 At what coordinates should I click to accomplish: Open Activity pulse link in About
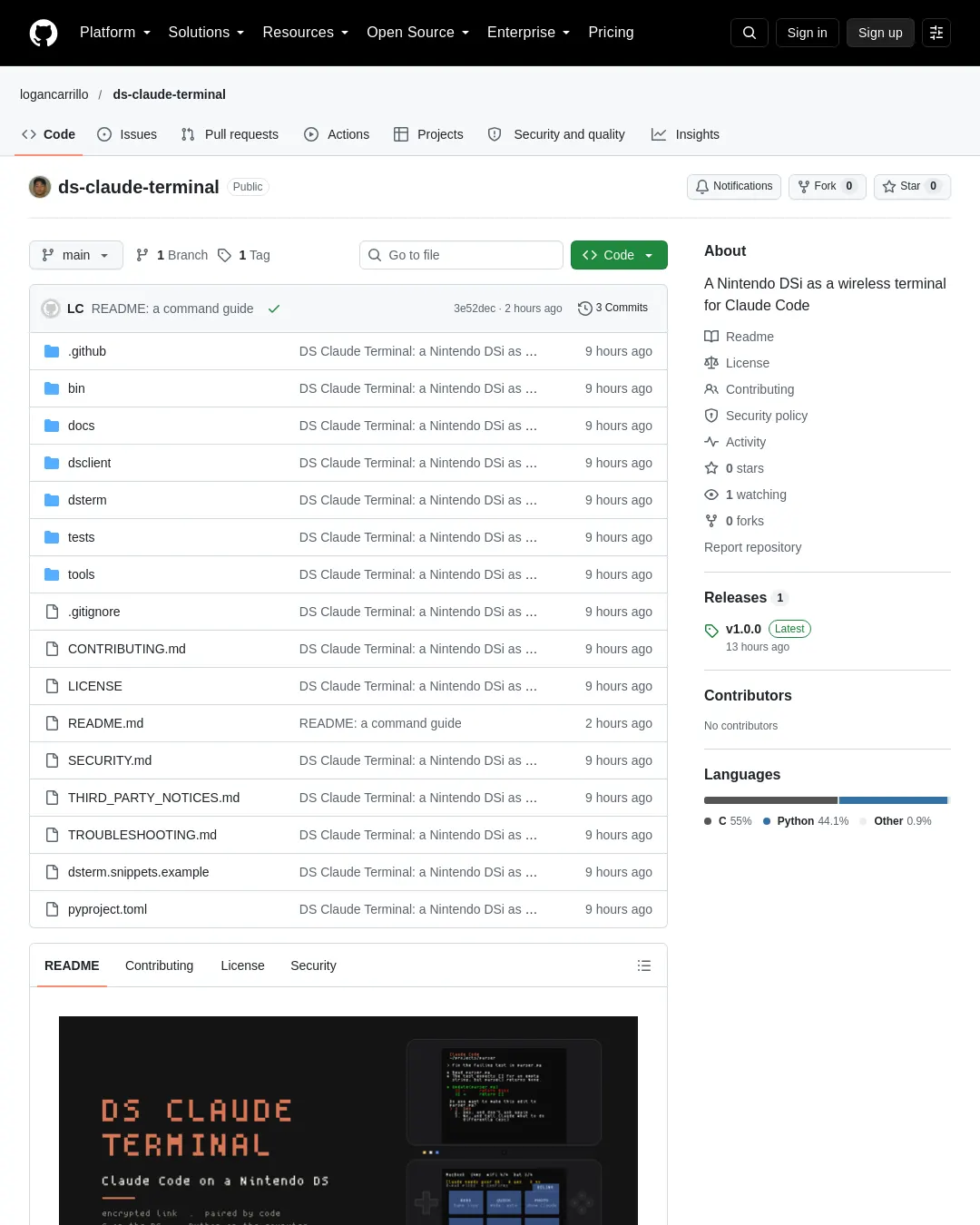[735, 442]
